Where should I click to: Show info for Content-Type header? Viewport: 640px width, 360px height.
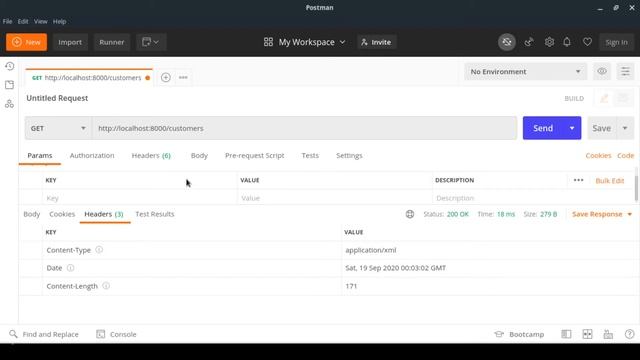(x=99, y=250)
